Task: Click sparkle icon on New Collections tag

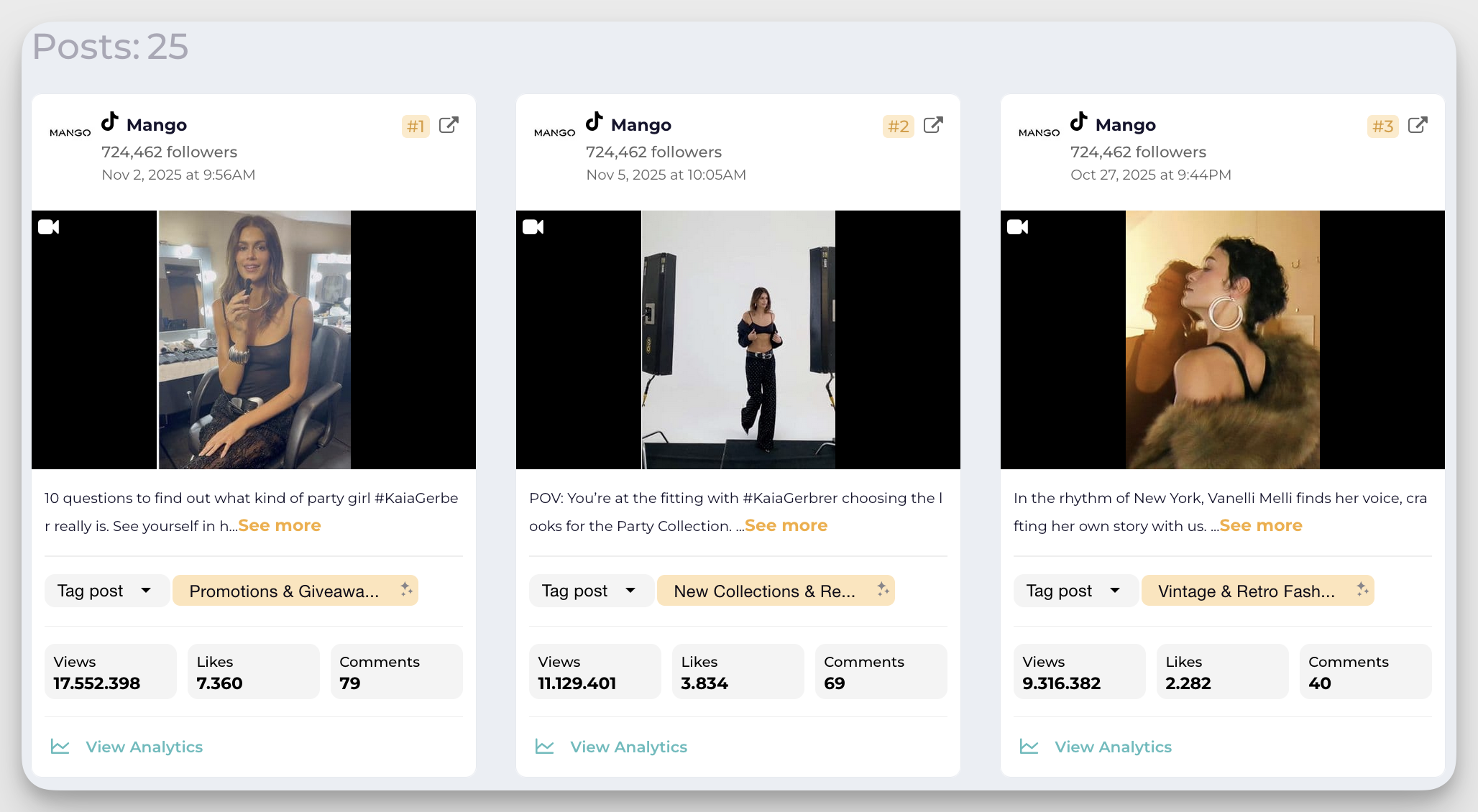Action: coord(883,589)
